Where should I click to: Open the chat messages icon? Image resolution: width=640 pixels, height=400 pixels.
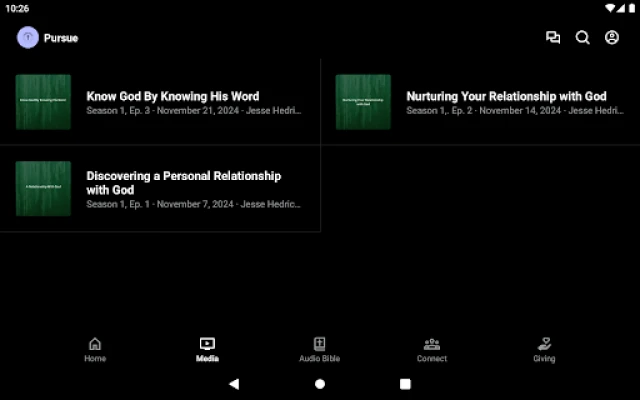pyautogui.click(x=553, y=38)
